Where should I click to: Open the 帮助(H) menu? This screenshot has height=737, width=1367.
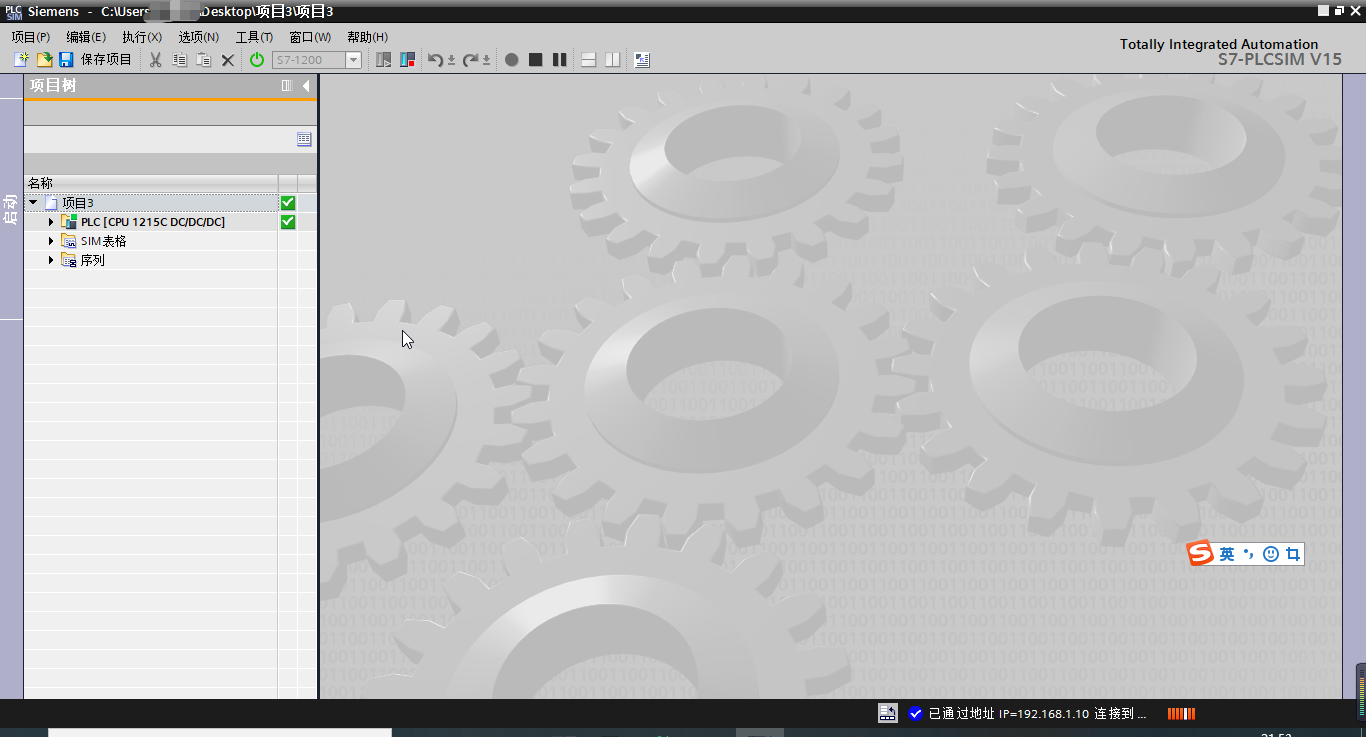click(x=368, y=37)
